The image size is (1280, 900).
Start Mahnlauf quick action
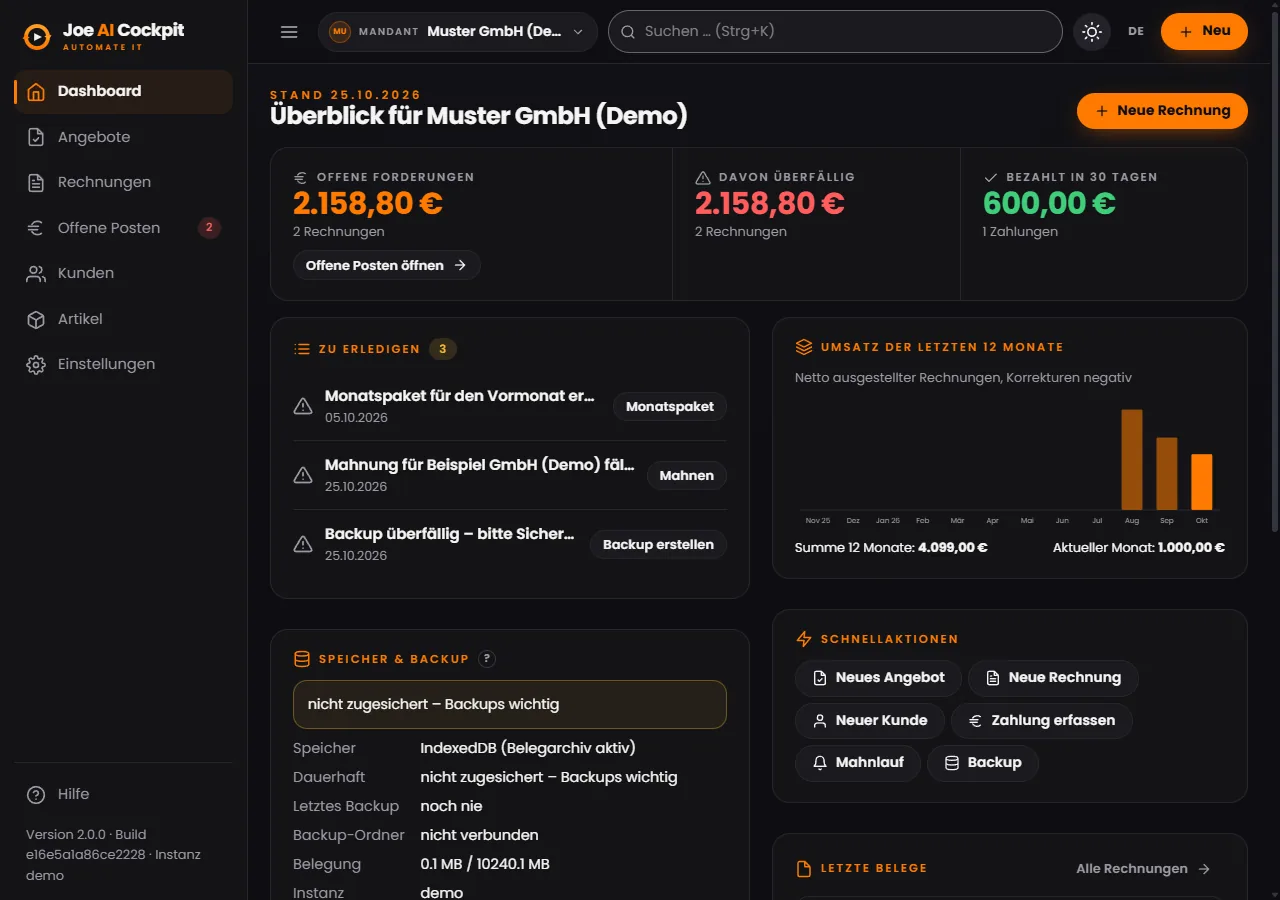858,763
